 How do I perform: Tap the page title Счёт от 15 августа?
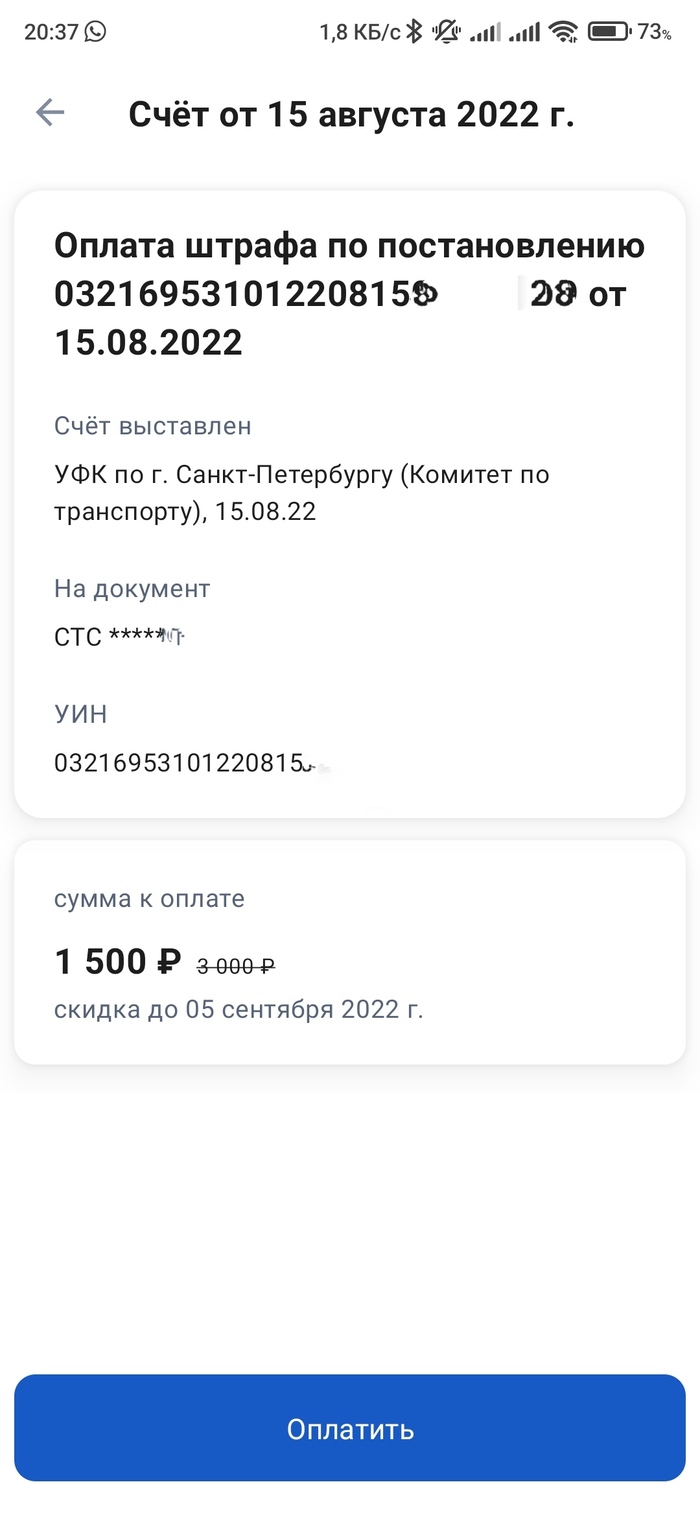pos(351,114)
